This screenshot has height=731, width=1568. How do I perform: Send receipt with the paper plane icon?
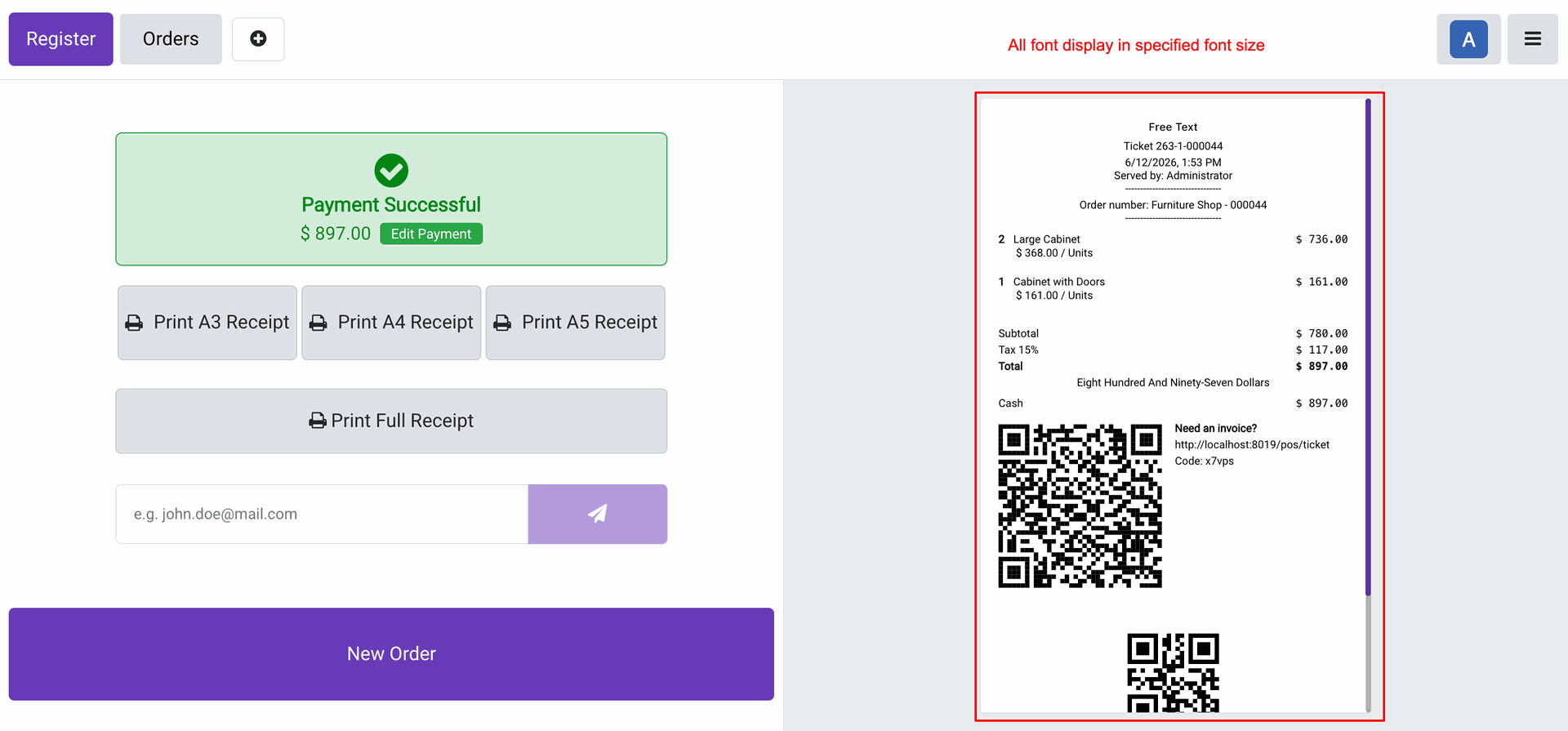598,514
